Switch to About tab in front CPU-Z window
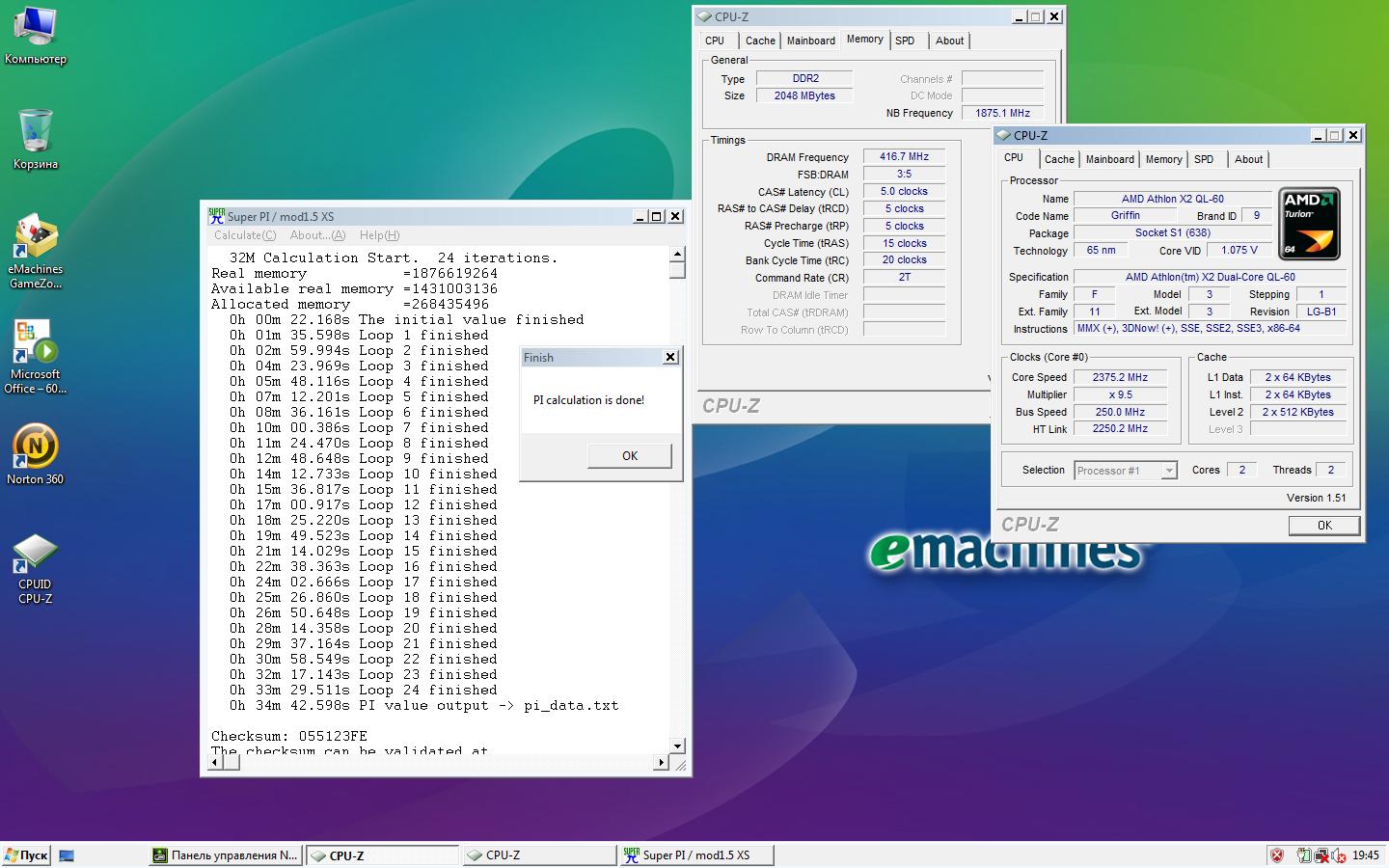The height and width of the screenshot is (868, 1389). point(1248,160)
